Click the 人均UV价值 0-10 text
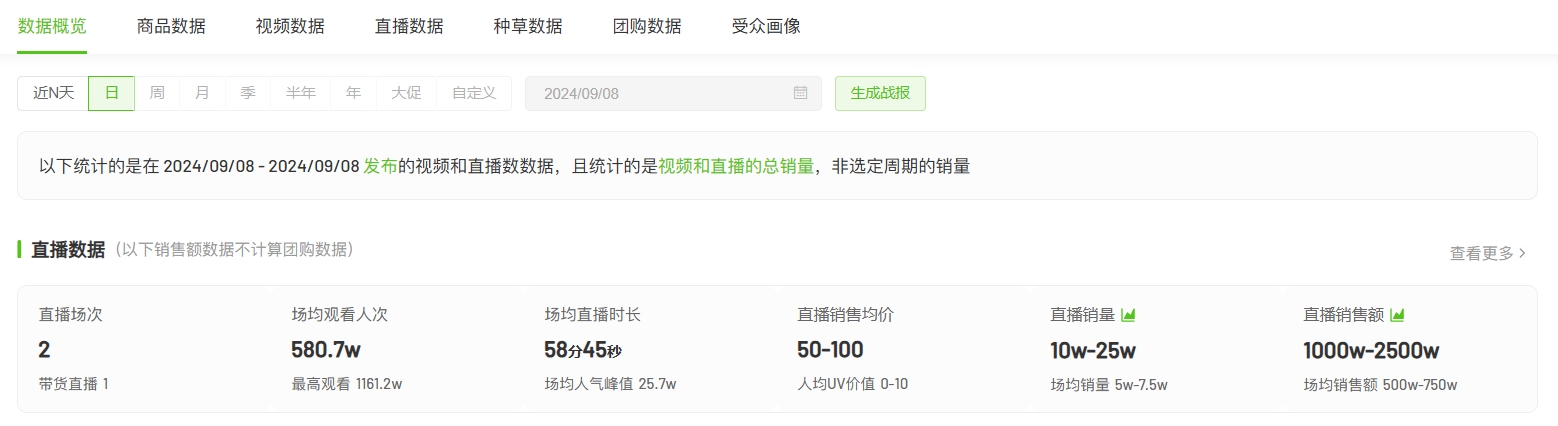Viewport: 1558px width, 426px height. (852, 384)
